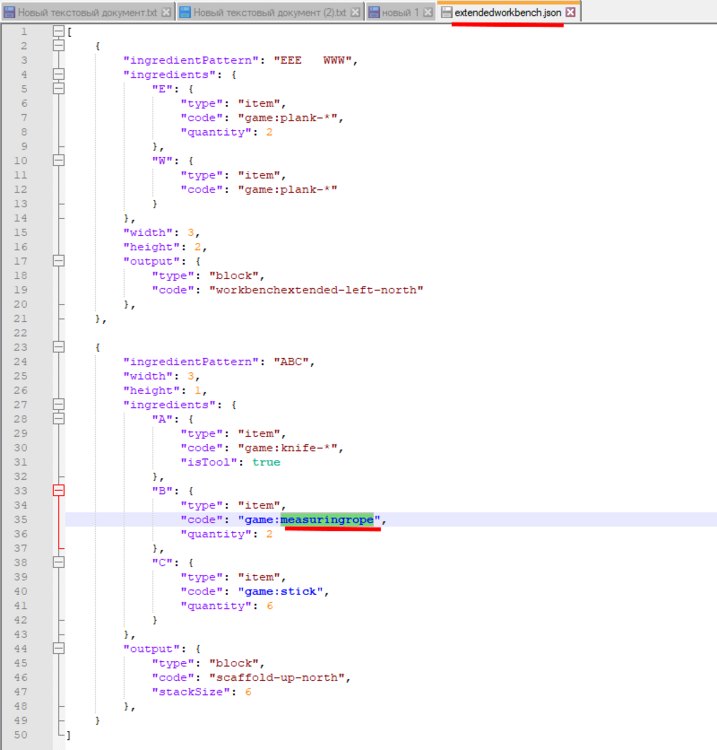Viewport: 717px width, 750px height.
Task: Close the "Новый текстовый документ.txt" tab
Action: [x=166, y=12]
